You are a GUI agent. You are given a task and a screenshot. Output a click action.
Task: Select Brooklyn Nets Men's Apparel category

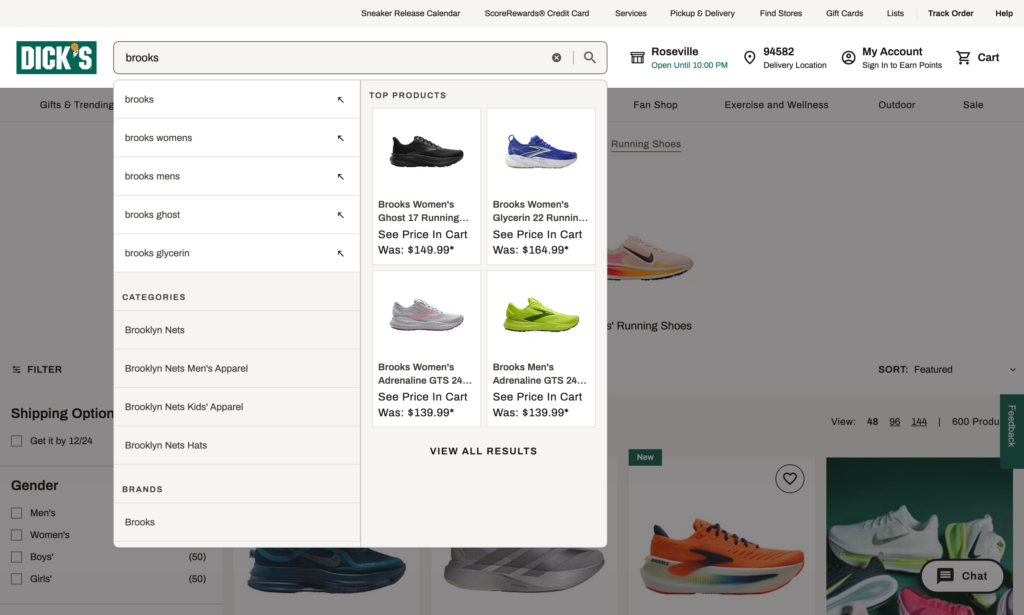pos(236,368)
